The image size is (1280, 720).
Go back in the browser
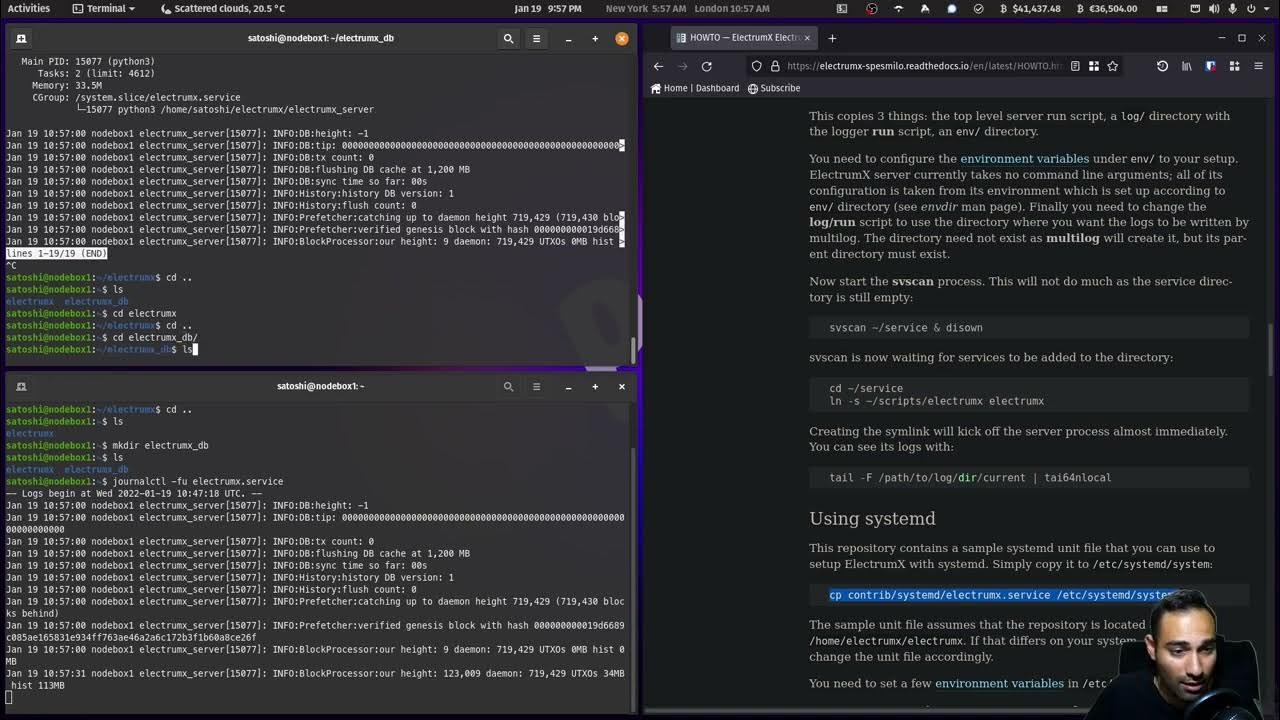click(658, 66)
